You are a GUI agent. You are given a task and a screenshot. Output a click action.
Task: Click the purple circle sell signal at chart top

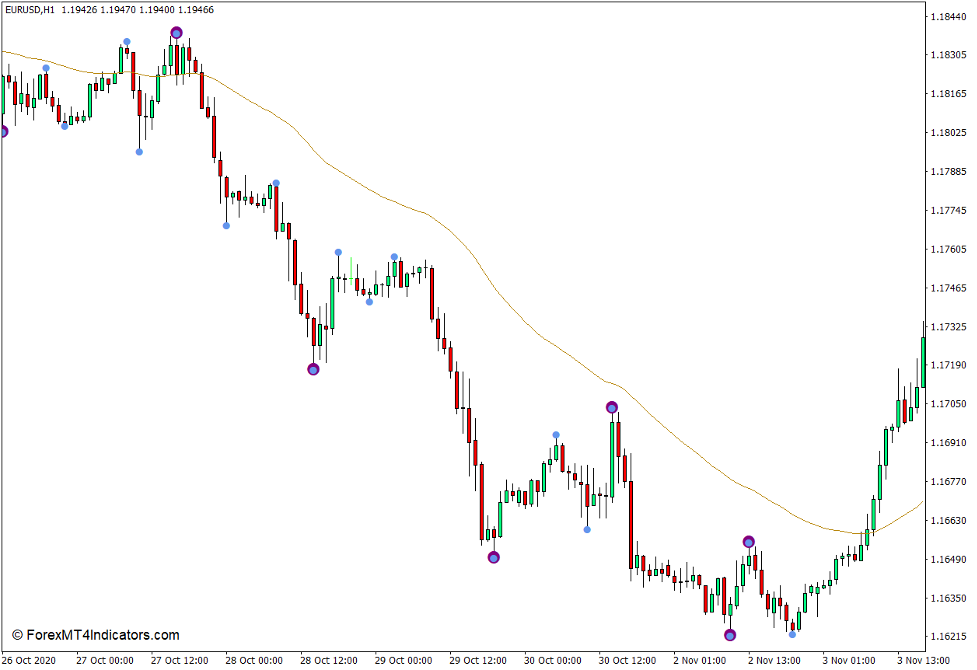177,32
